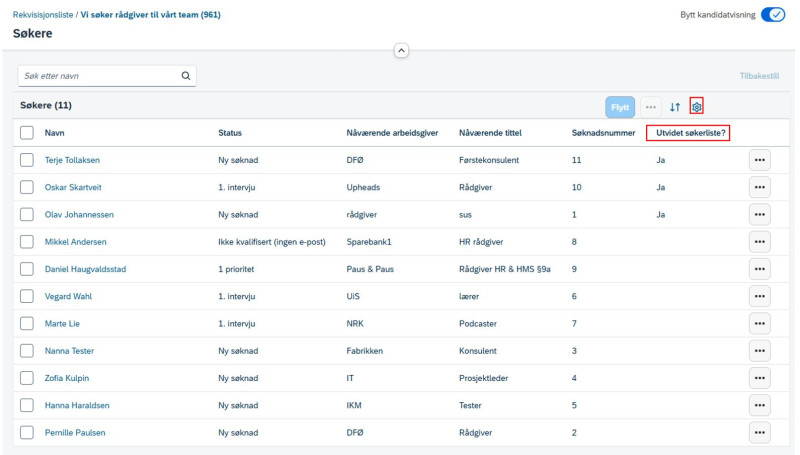Image resolution: width=800 pixels, height=455 pixels.
Task: Open actions menu for Olav Johannessen
Action: [760, 215]
